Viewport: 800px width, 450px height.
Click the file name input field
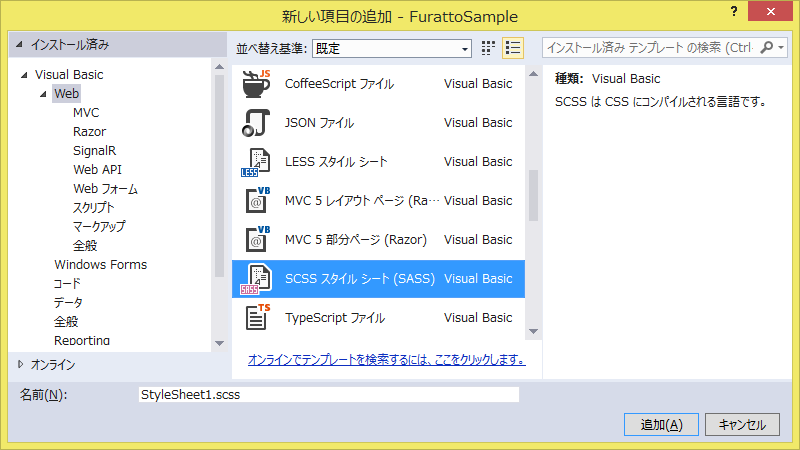click(x=328, y=395)
